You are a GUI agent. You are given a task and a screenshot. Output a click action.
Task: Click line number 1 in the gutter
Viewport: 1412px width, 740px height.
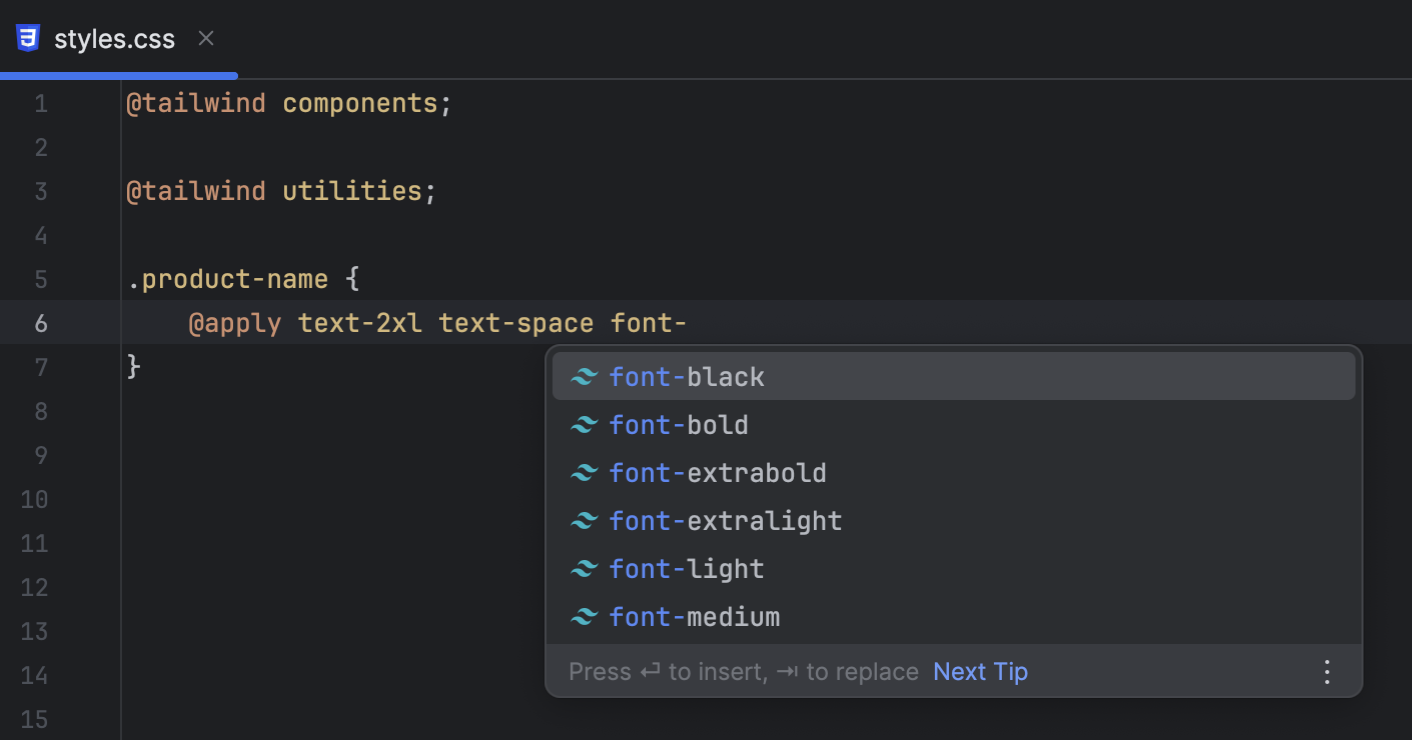coord(41,103)
